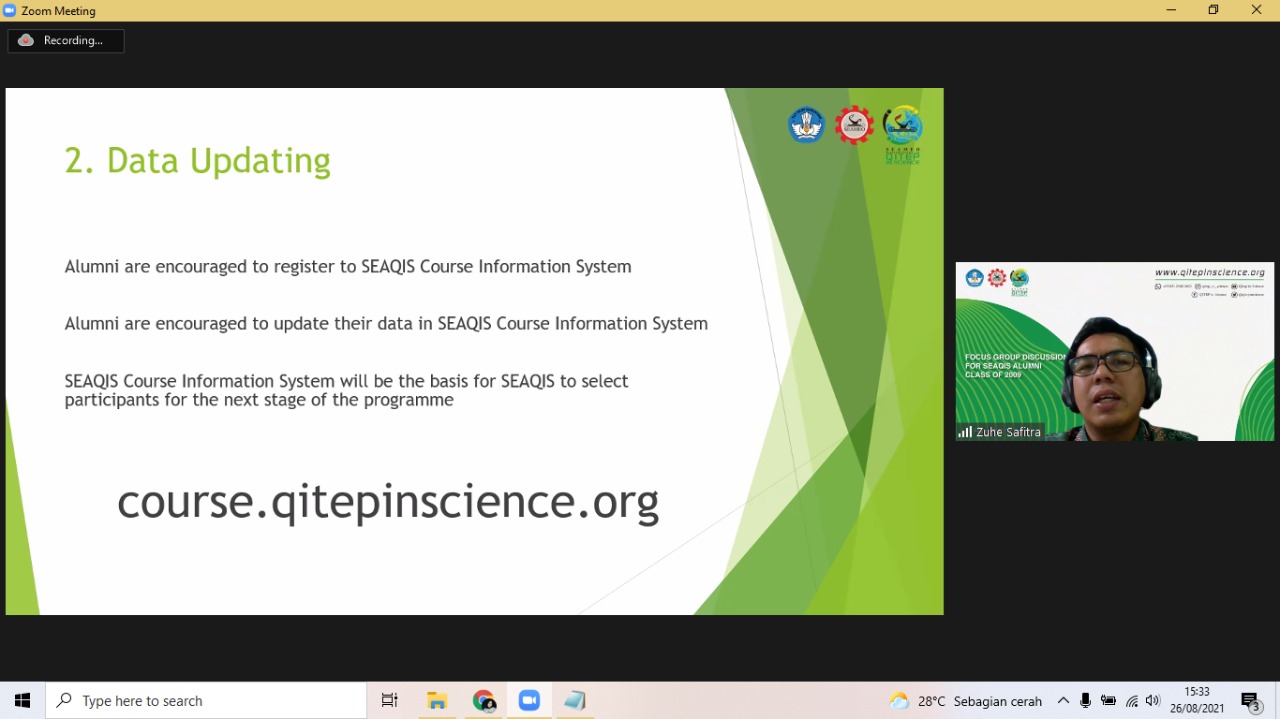Open the notification action center
Image resolution: width=1280 pixels, height=719 pixels.
click(x=1250, y=701)
